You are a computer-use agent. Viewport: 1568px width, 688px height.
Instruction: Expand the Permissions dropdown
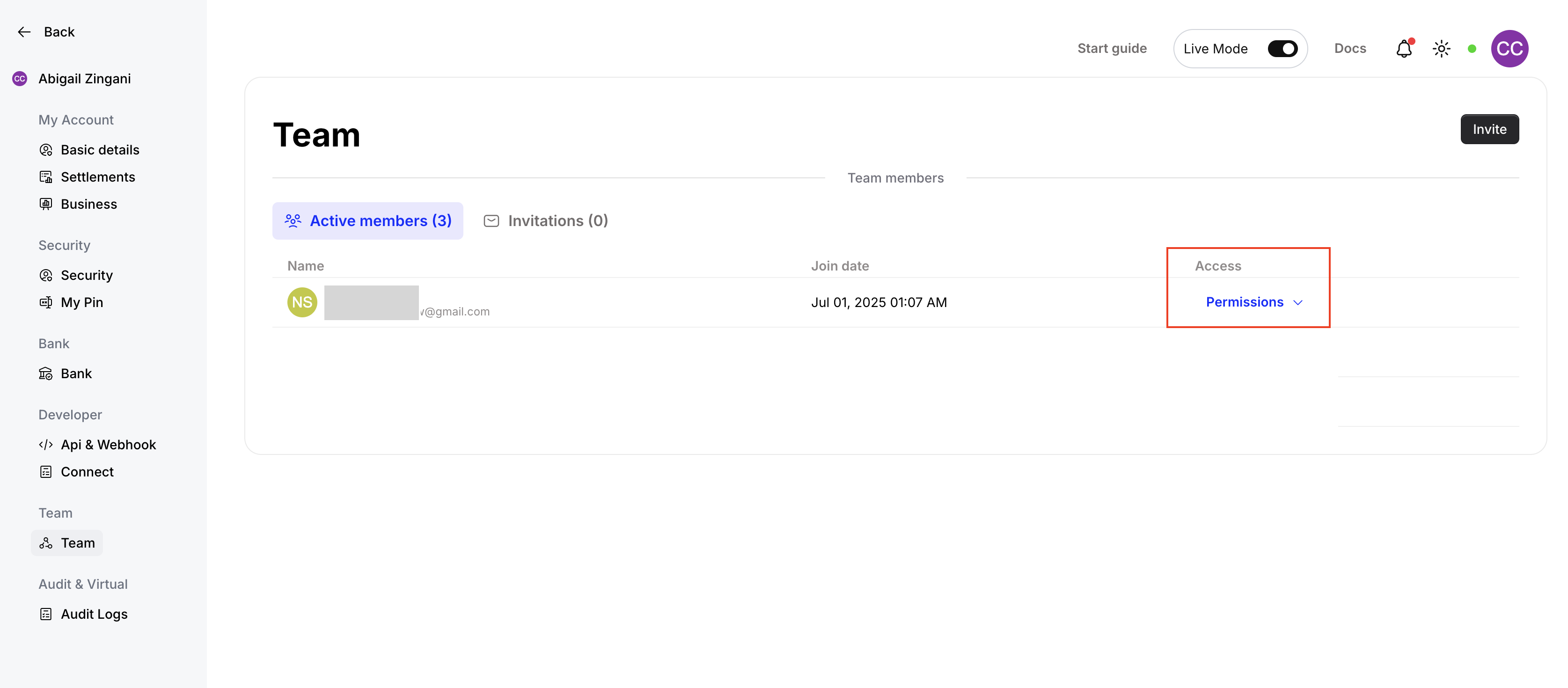pos(1244,302)
